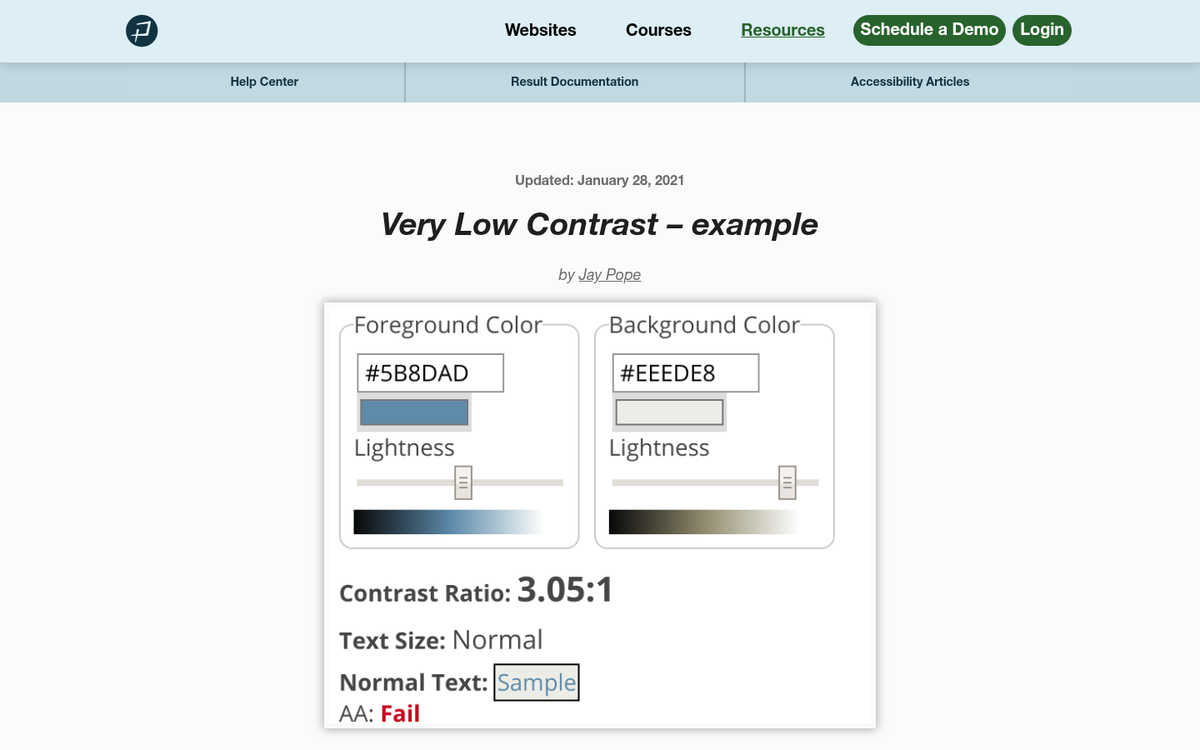Open the Websites navigation menu item
Viewport: 1200px width, 750px height.
coord(540,30)
